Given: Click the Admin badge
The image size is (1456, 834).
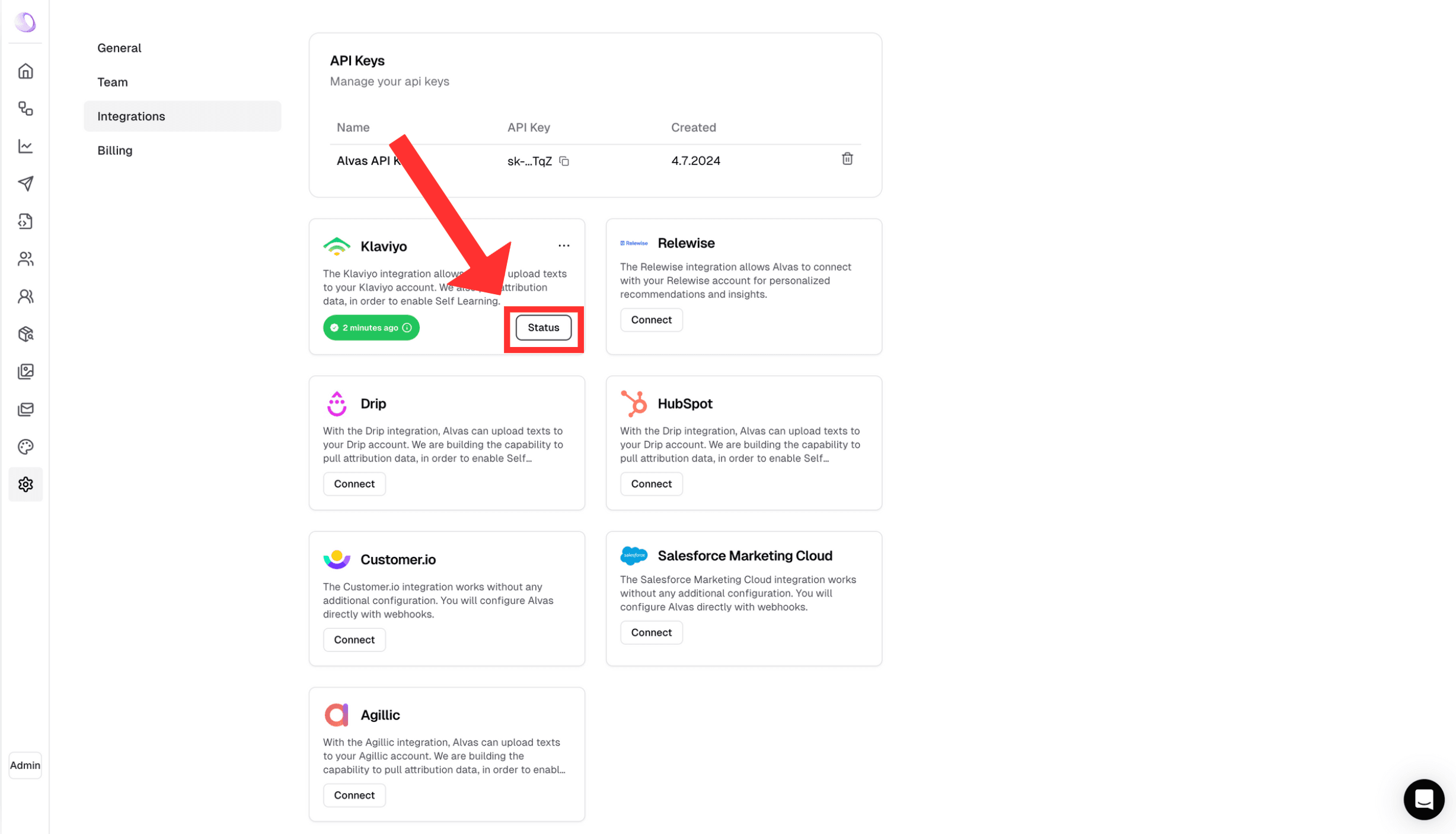Looking at the screenshot, I should click(25, 765).
